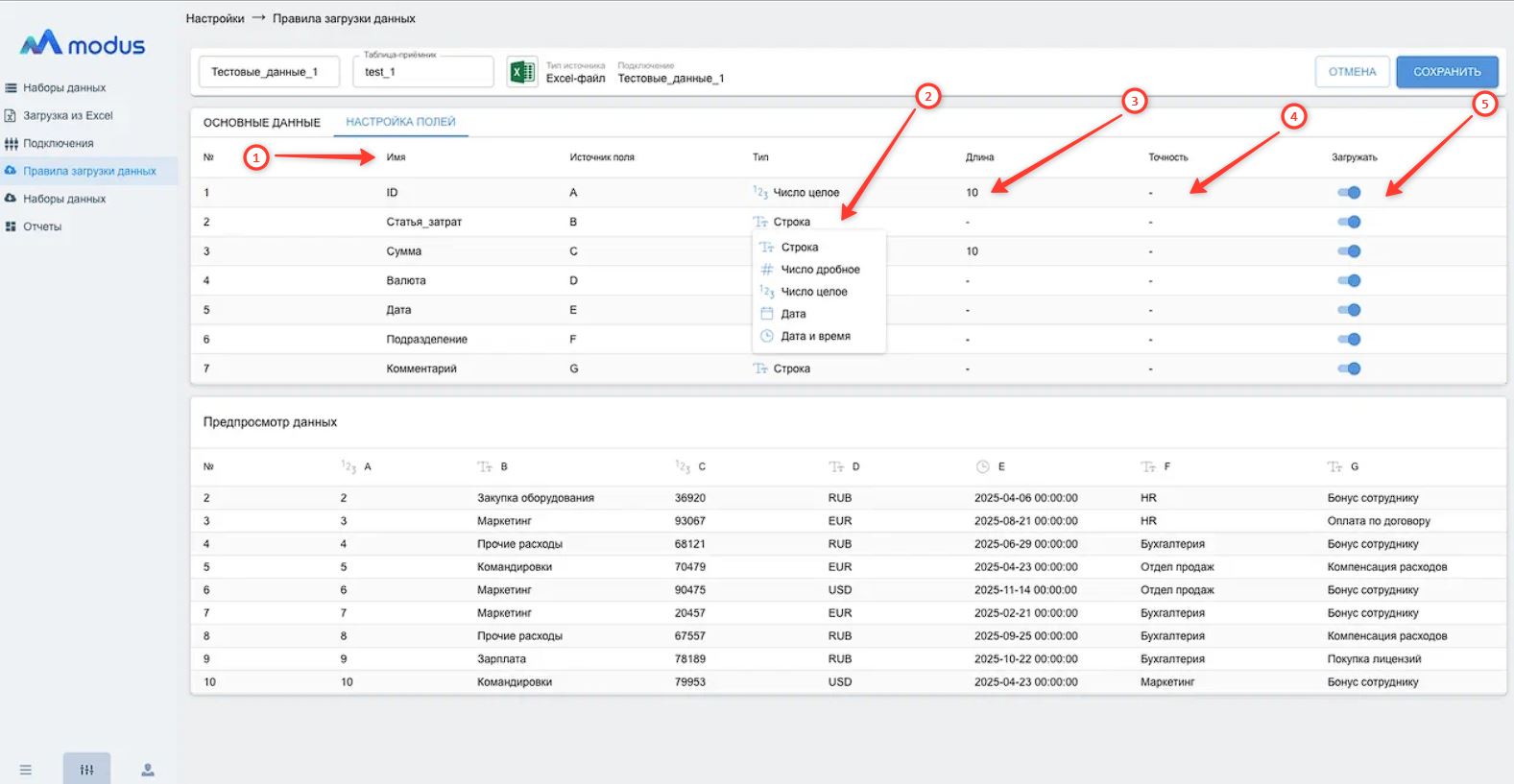The image size is (1514, 784).
Task: Click the Excel file source icon
Action: click(521, 72)
